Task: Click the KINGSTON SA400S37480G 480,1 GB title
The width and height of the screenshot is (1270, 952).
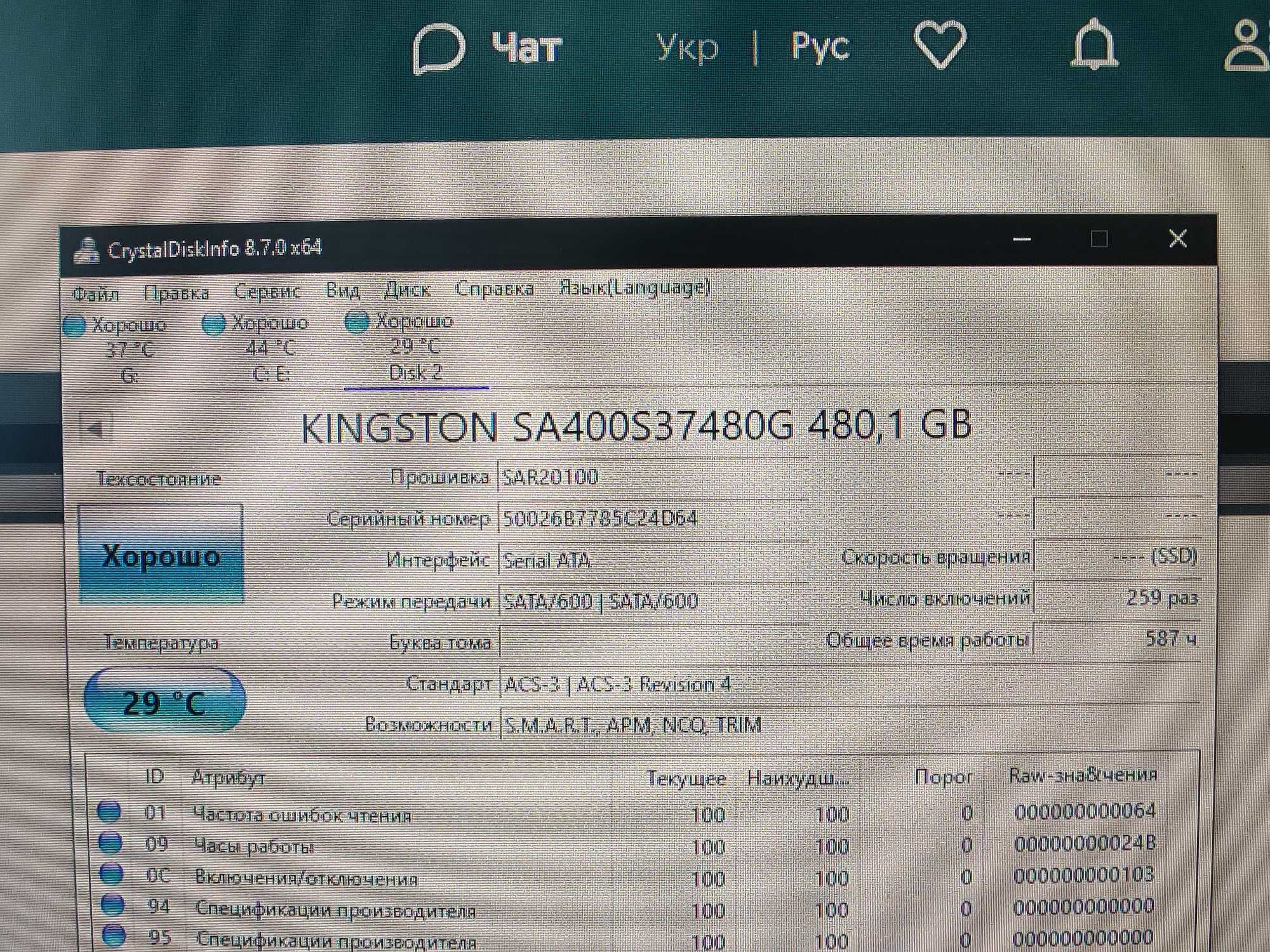Action: [x=636, y=425]
